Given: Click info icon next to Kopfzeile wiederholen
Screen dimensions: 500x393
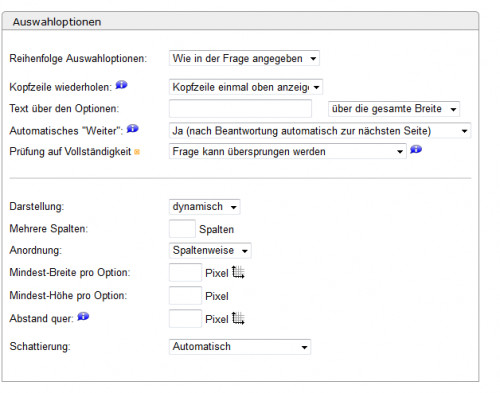Looking at the screenshot, I should pos(121,85).
